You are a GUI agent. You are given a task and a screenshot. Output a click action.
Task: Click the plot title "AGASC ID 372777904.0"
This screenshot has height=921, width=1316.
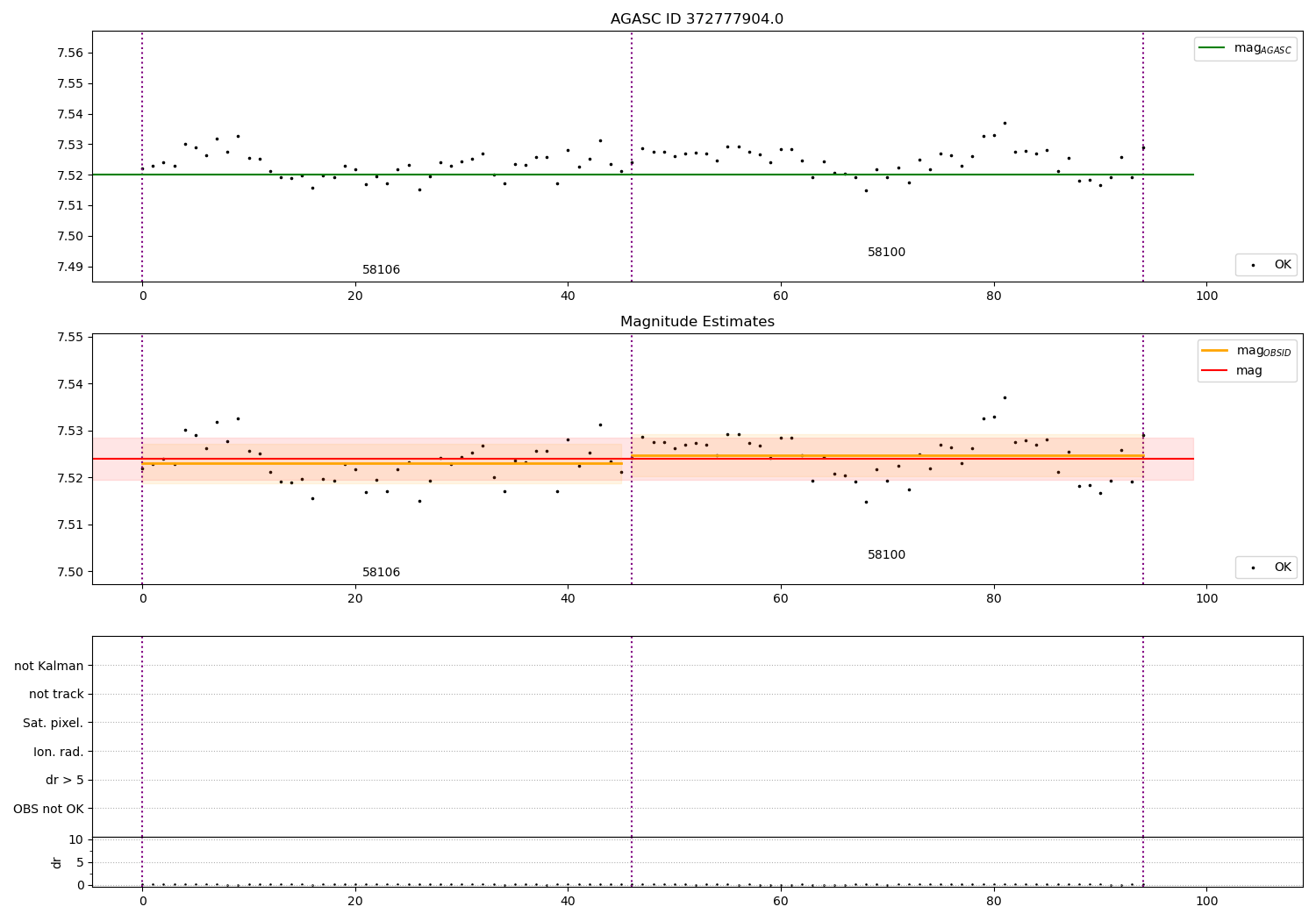coord(697,19)
